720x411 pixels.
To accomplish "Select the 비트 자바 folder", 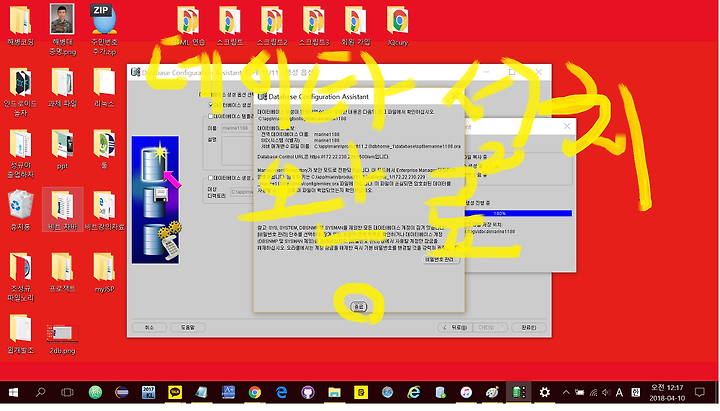I will pos(62,210).
